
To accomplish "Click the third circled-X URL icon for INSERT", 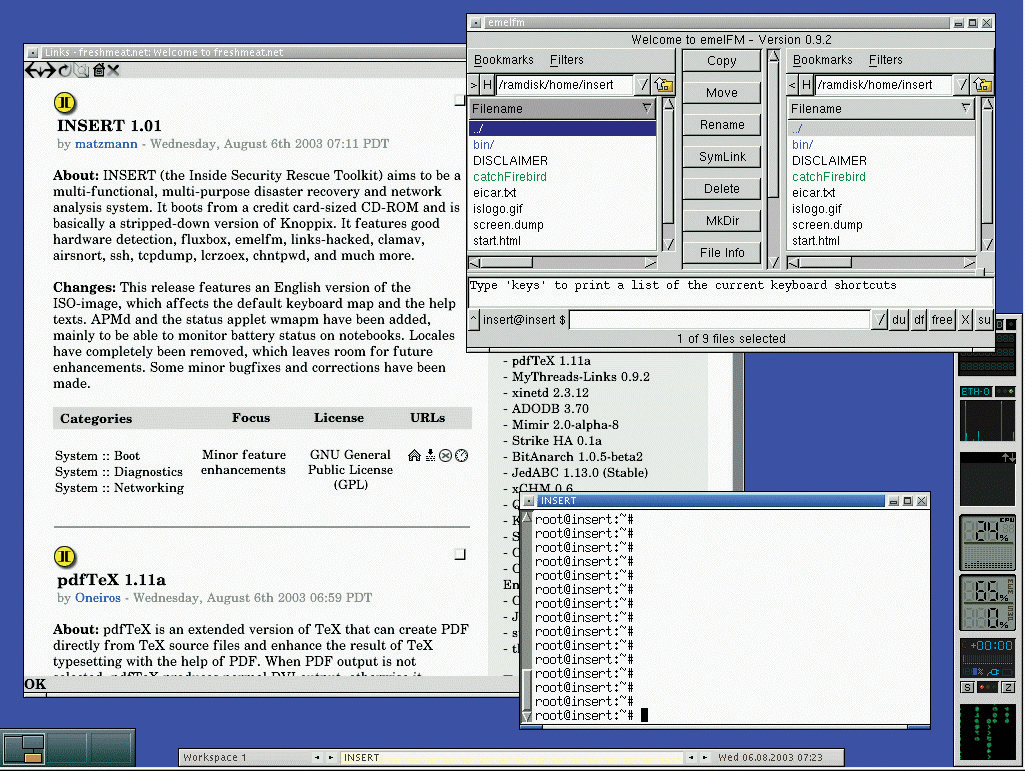I will point(445,455).
